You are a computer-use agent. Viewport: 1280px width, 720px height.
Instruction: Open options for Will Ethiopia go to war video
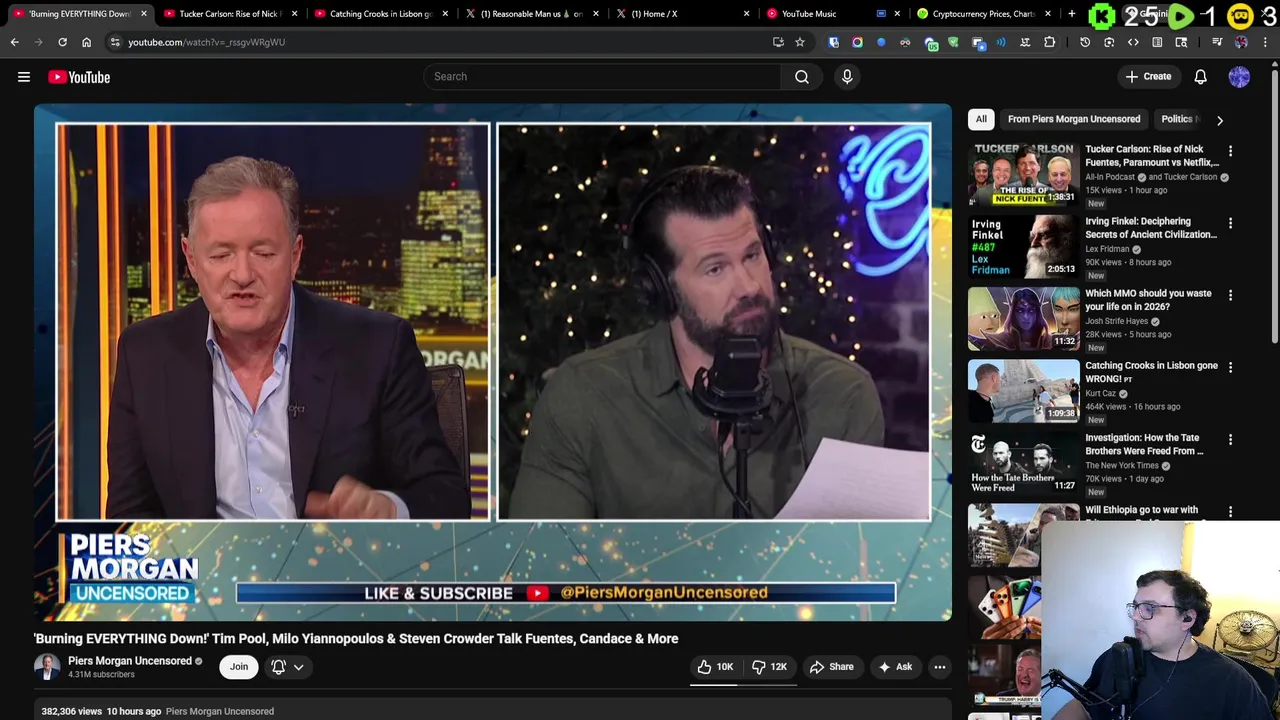[1231, 511]
